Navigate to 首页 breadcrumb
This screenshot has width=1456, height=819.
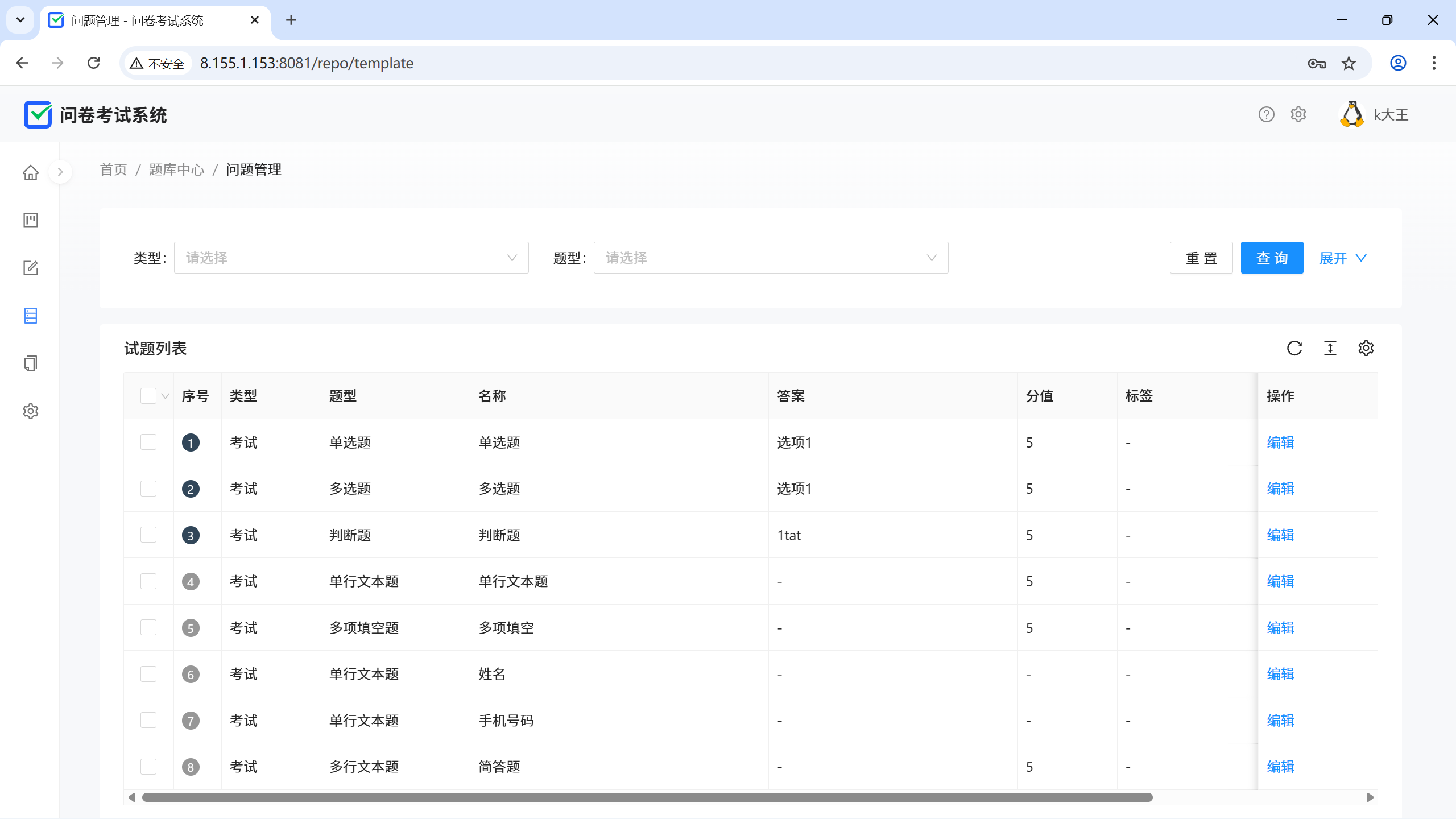click(x=113, y=170)
